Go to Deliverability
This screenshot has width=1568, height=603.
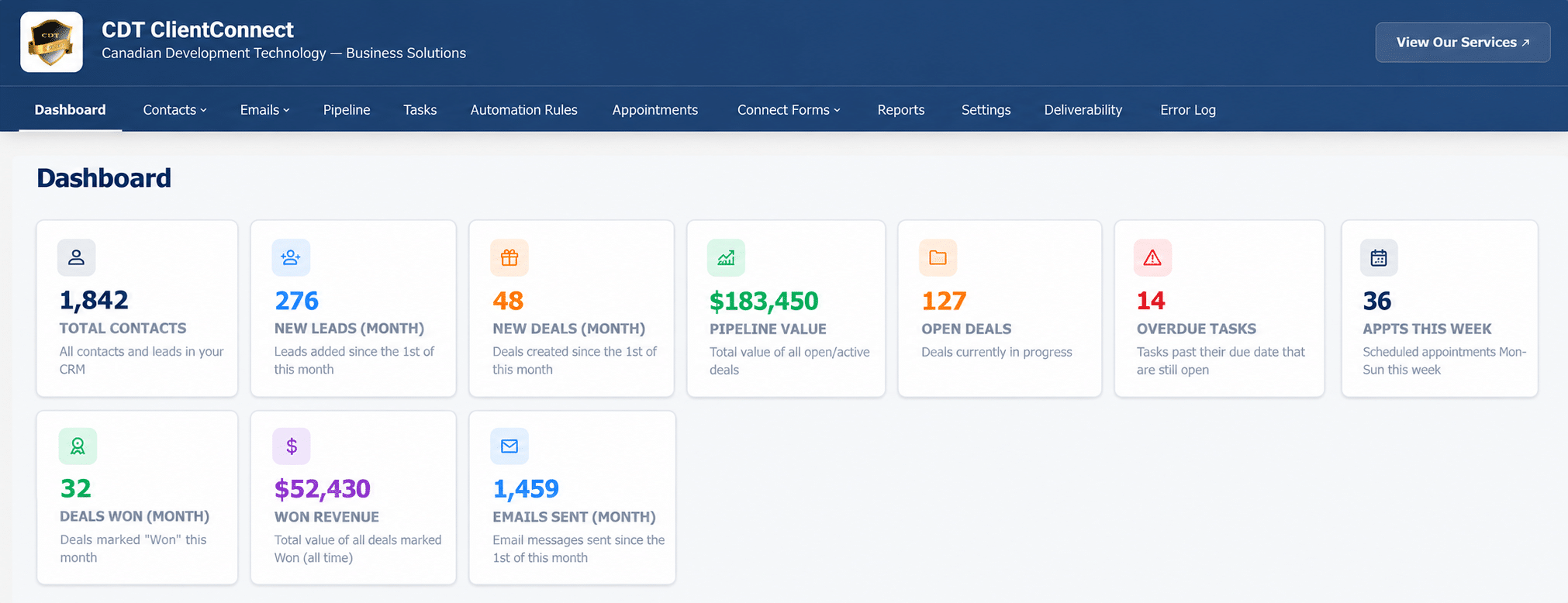[x=1083, y=110]
